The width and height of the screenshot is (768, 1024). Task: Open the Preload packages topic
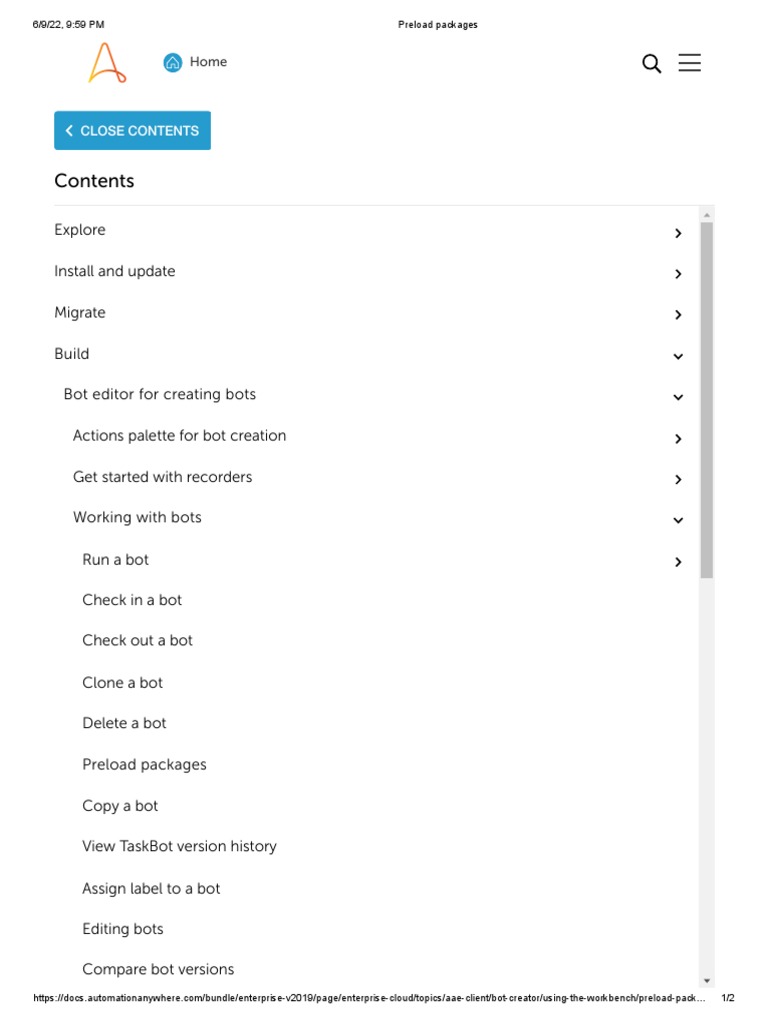pos(144,765)
